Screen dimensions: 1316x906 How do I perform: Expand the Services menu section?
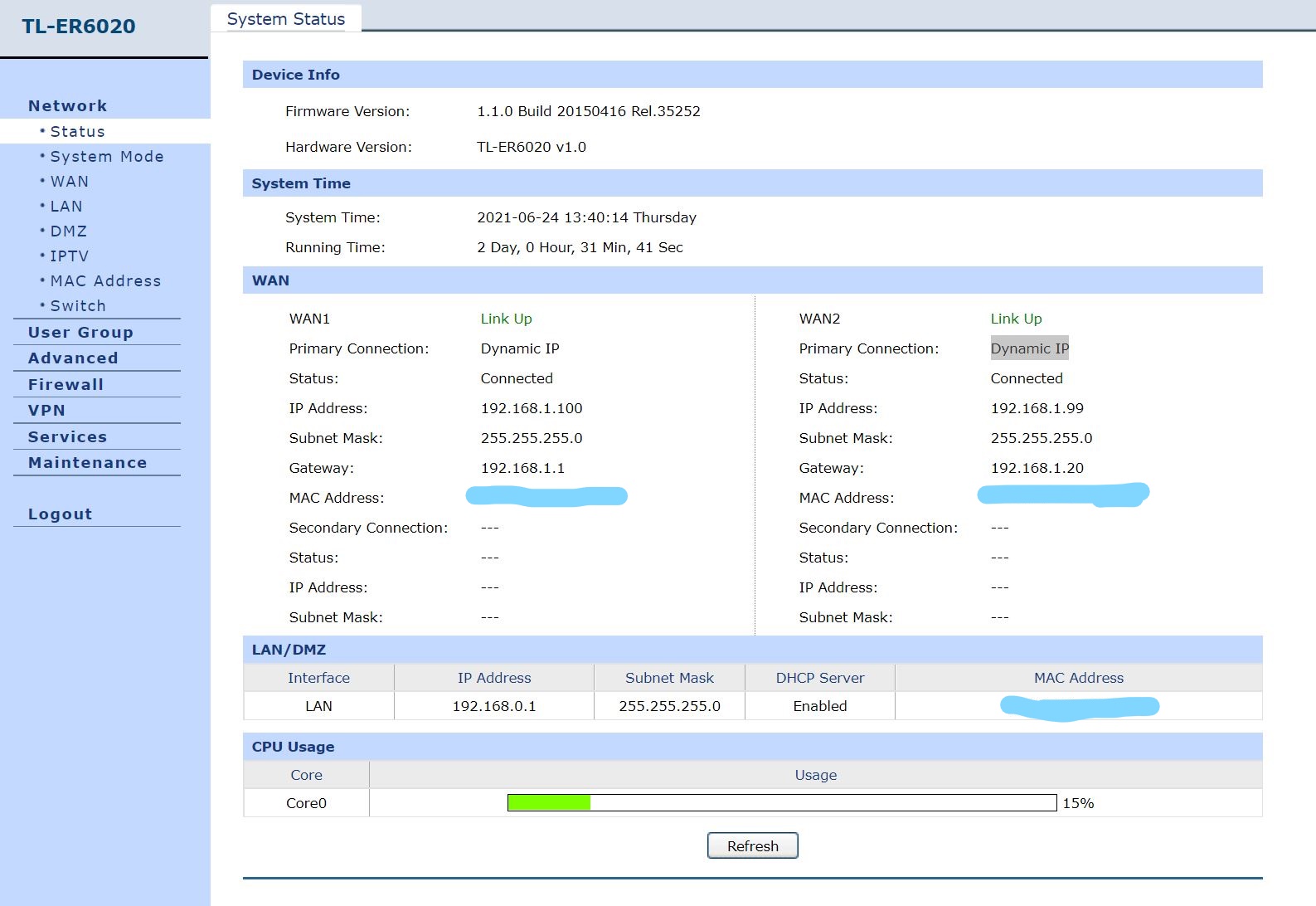67,437
